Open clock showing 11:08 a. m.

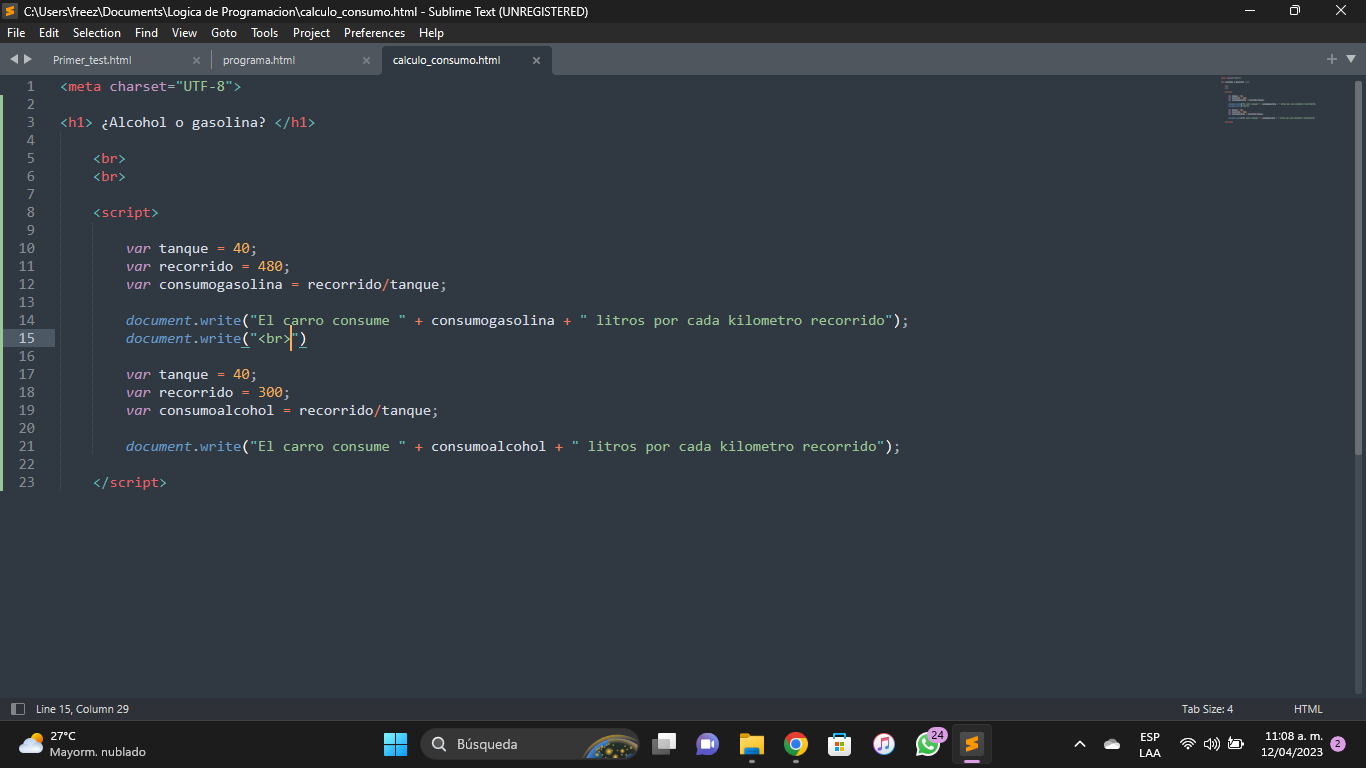click(1292, 744)
